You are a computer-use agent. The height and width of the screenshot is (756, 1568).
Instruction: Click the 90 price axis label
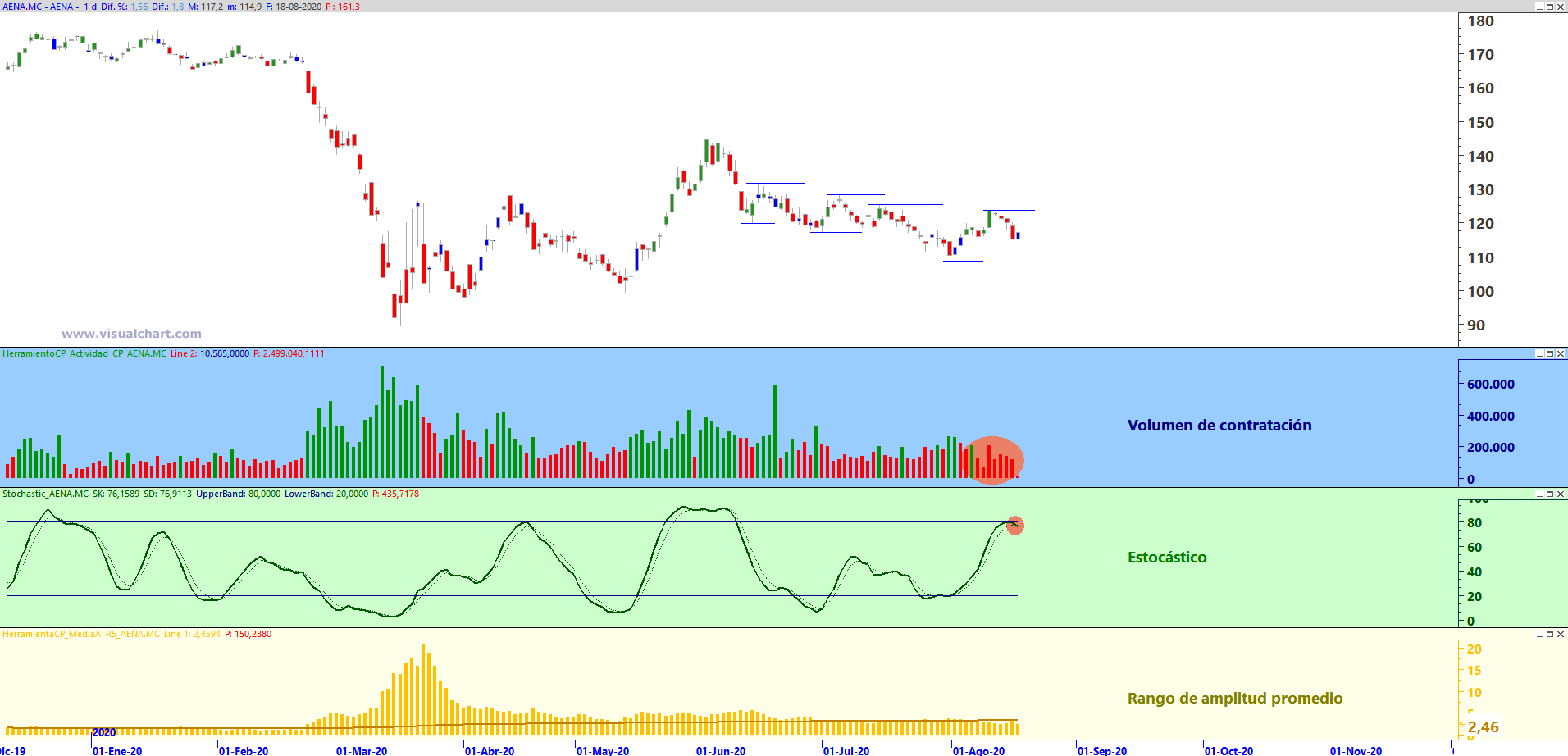coord(1476,325)
